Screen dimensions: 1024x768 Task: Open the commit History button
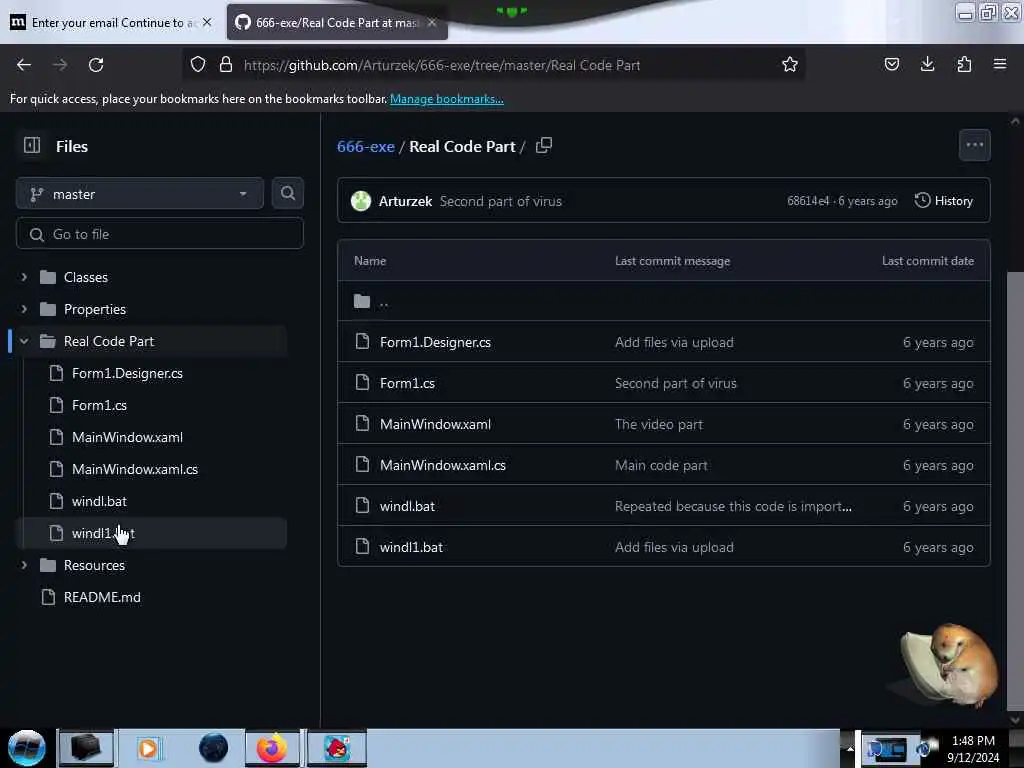pos(944,200)
